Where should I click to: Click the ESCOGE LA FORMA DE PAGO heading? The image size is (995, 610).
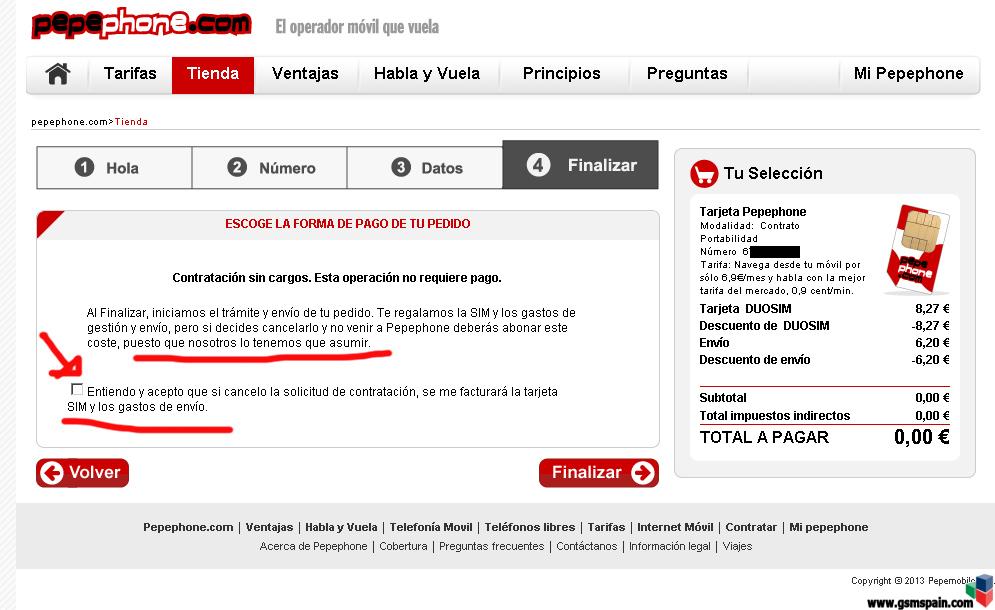(x=348, y=223)
